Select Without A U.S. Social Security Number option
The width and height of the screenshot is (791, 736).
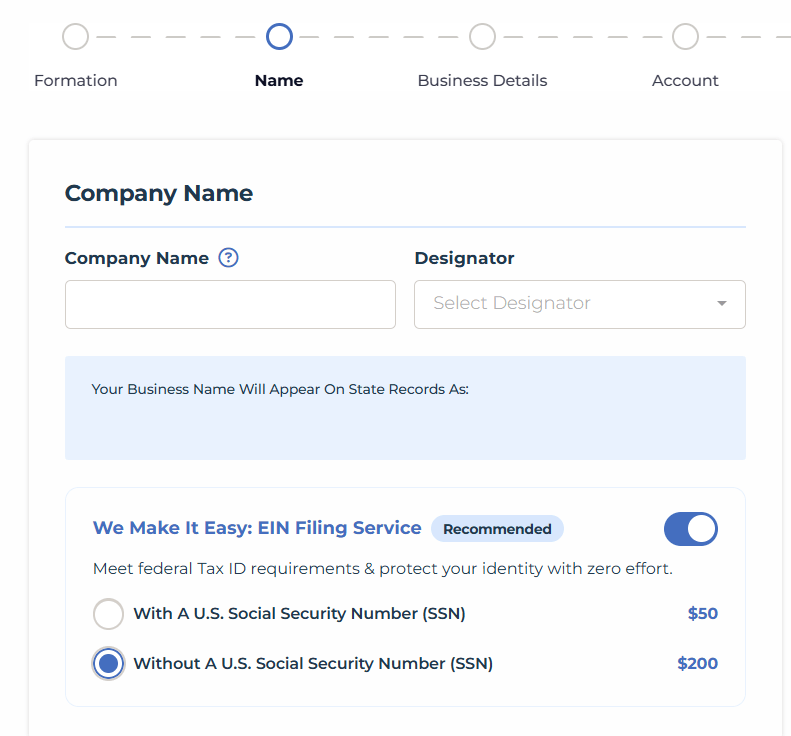click(108, 663)
